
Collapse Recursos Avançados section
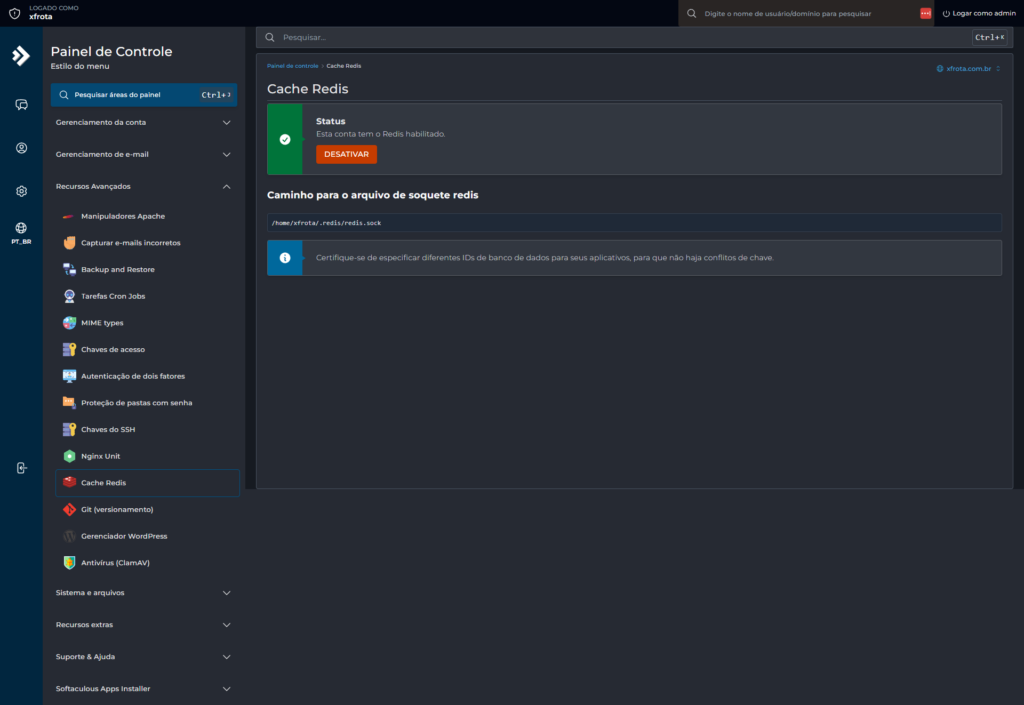144,187
